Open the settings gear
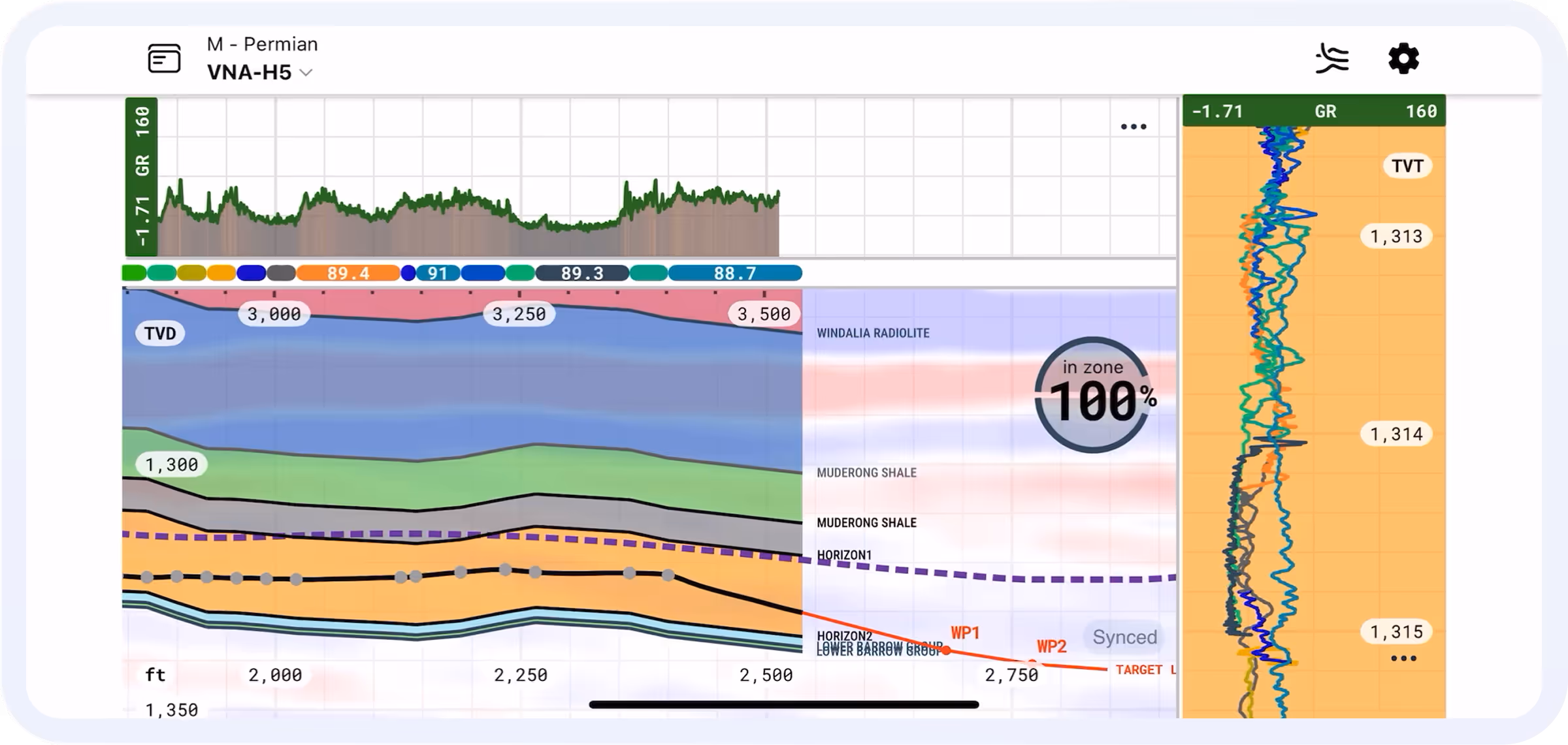Screen dimensions: 1568x745 tap(1403, 59)
